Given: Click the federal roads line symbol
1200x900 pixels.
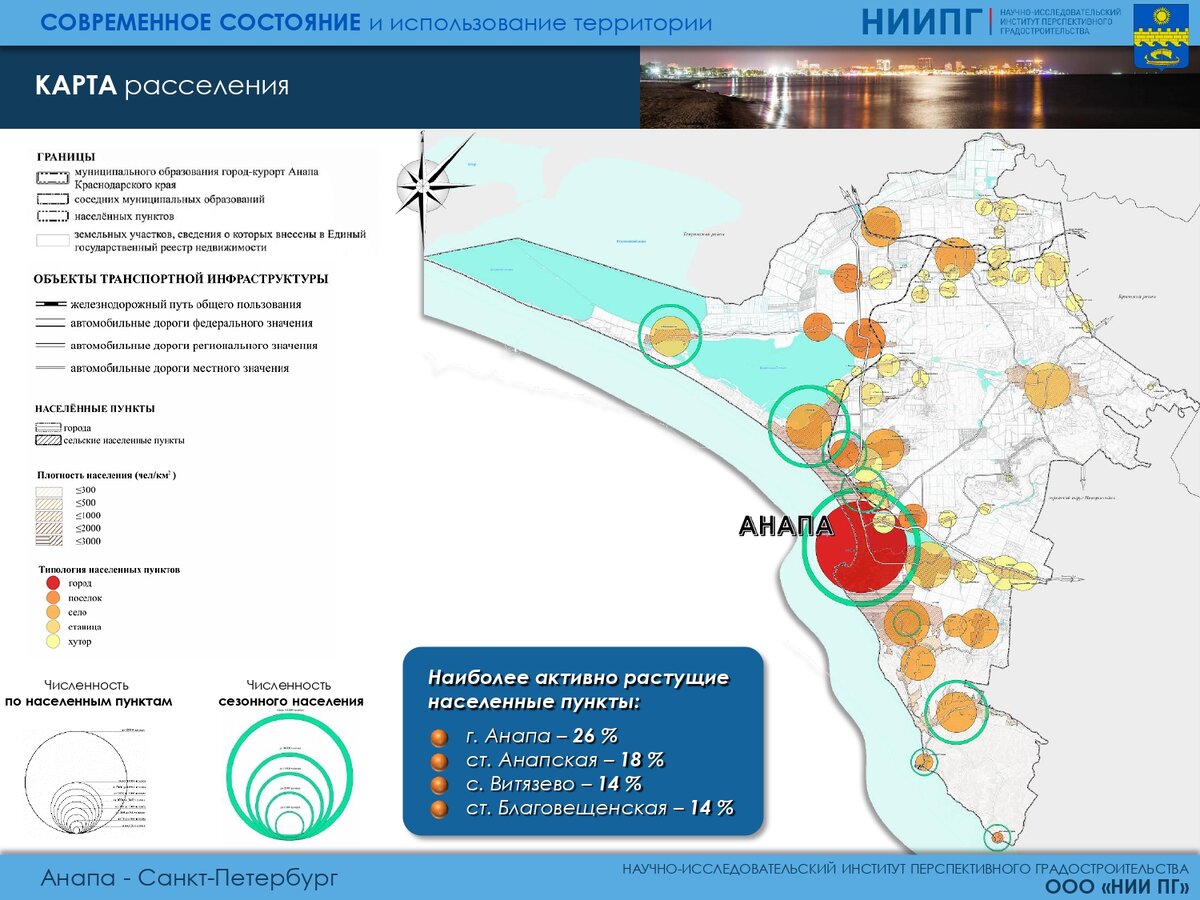Looking at the screenshot, I should (51, 324).
